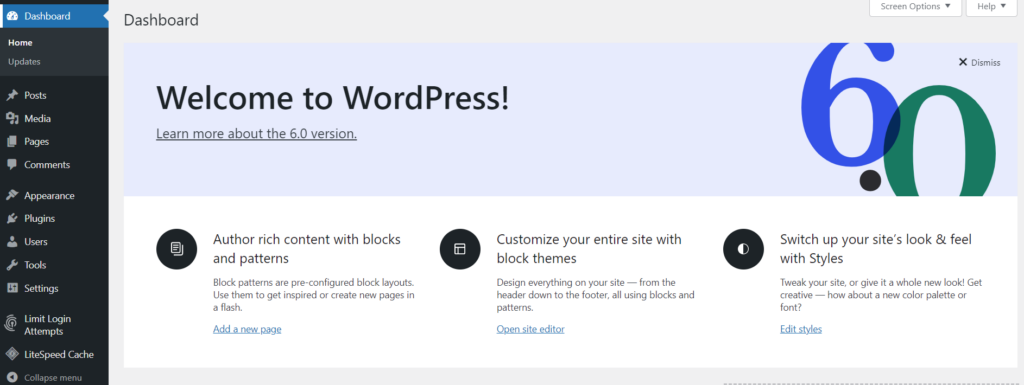Click the Add a new page link
The image size is (1024, 385).
point(247,329)
